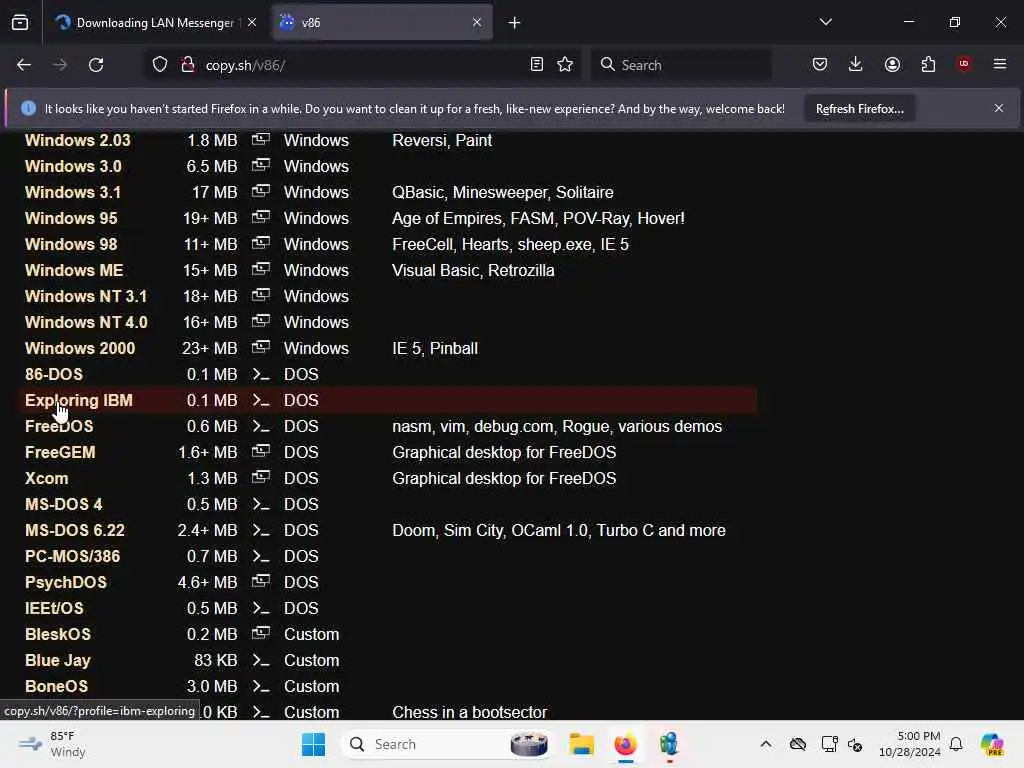Screen dimensions: 1024x768
Task: Click the taskbar Search box
Action: click(x=447, y=744)
